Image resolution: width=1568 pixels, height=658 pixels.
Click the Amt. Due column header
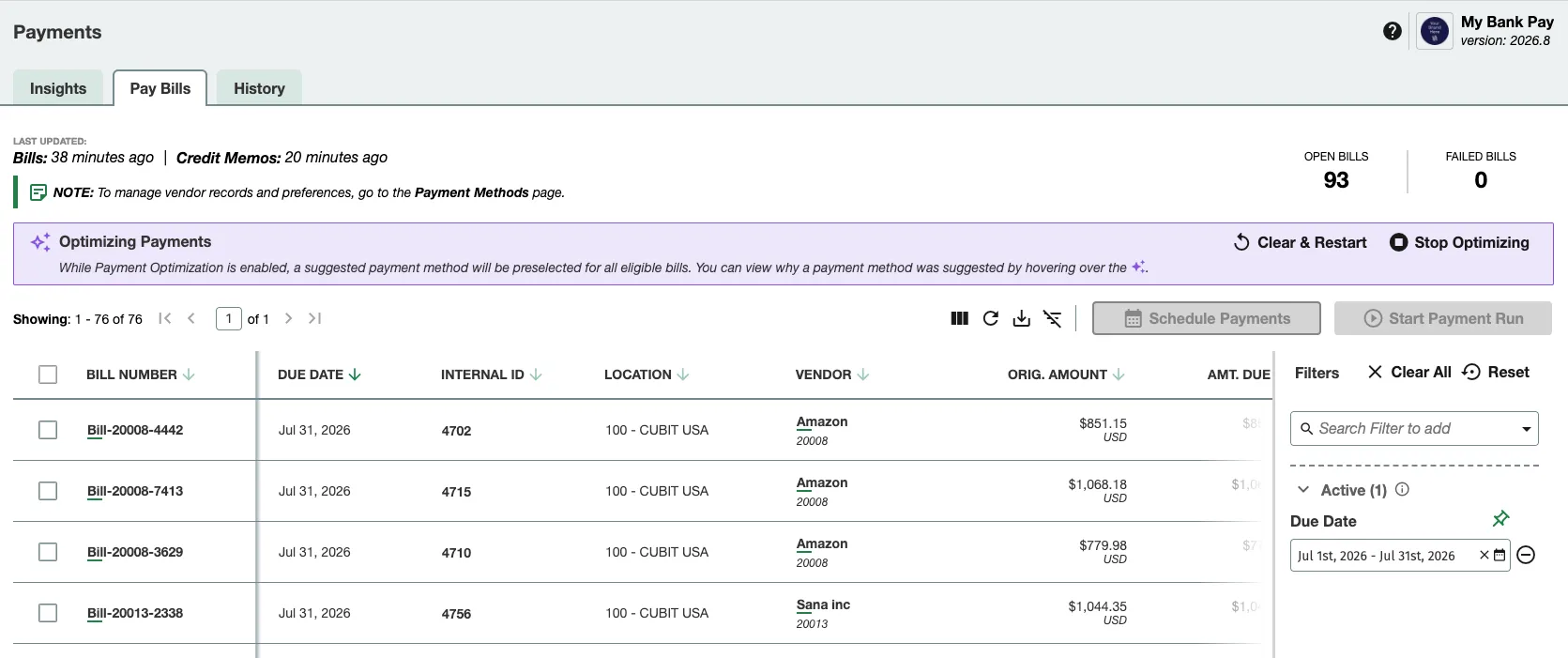(1239, 375)
